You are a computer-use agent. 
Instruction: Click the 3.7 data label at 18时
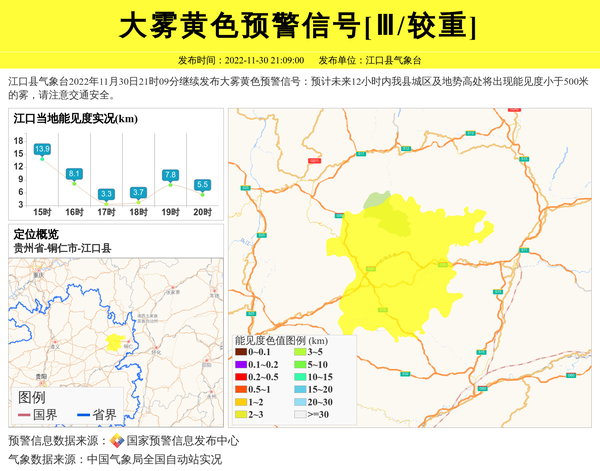point(138,192)
